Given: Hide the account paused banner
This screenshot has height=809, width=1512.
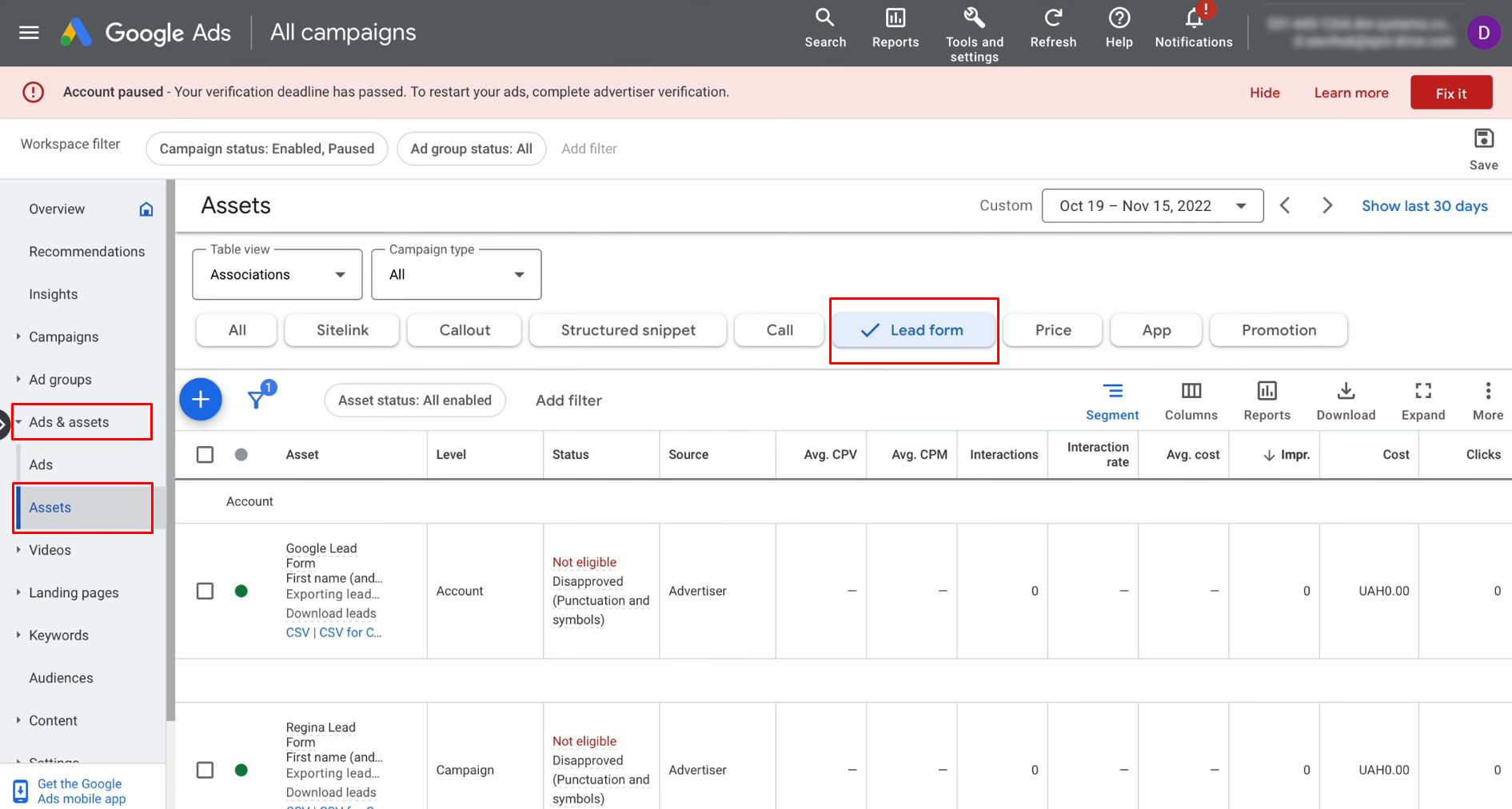Looking at the screenshot, I should (x=1265, y=93).
